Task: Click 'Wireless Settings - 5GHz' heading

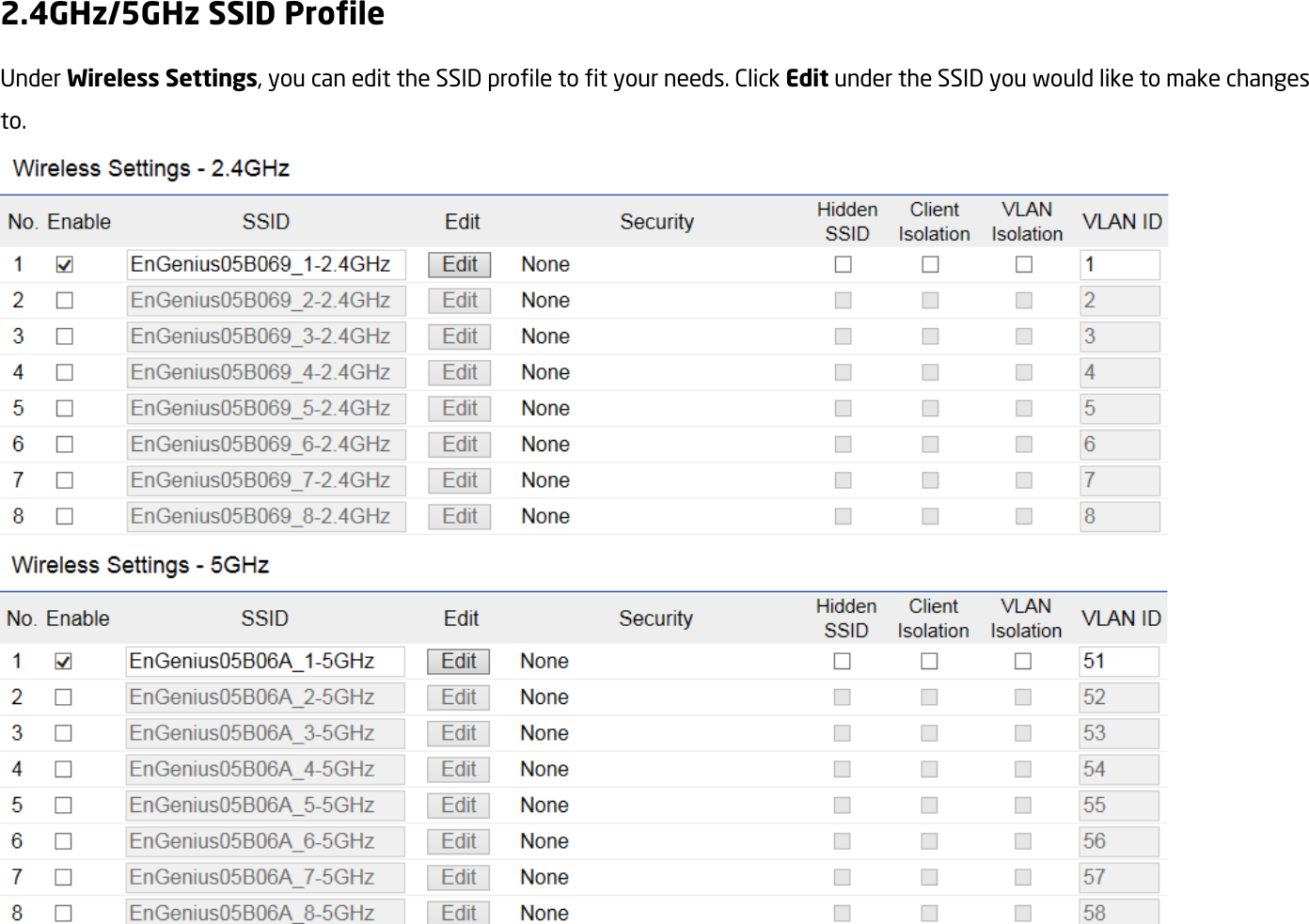Action: point(140,565)
